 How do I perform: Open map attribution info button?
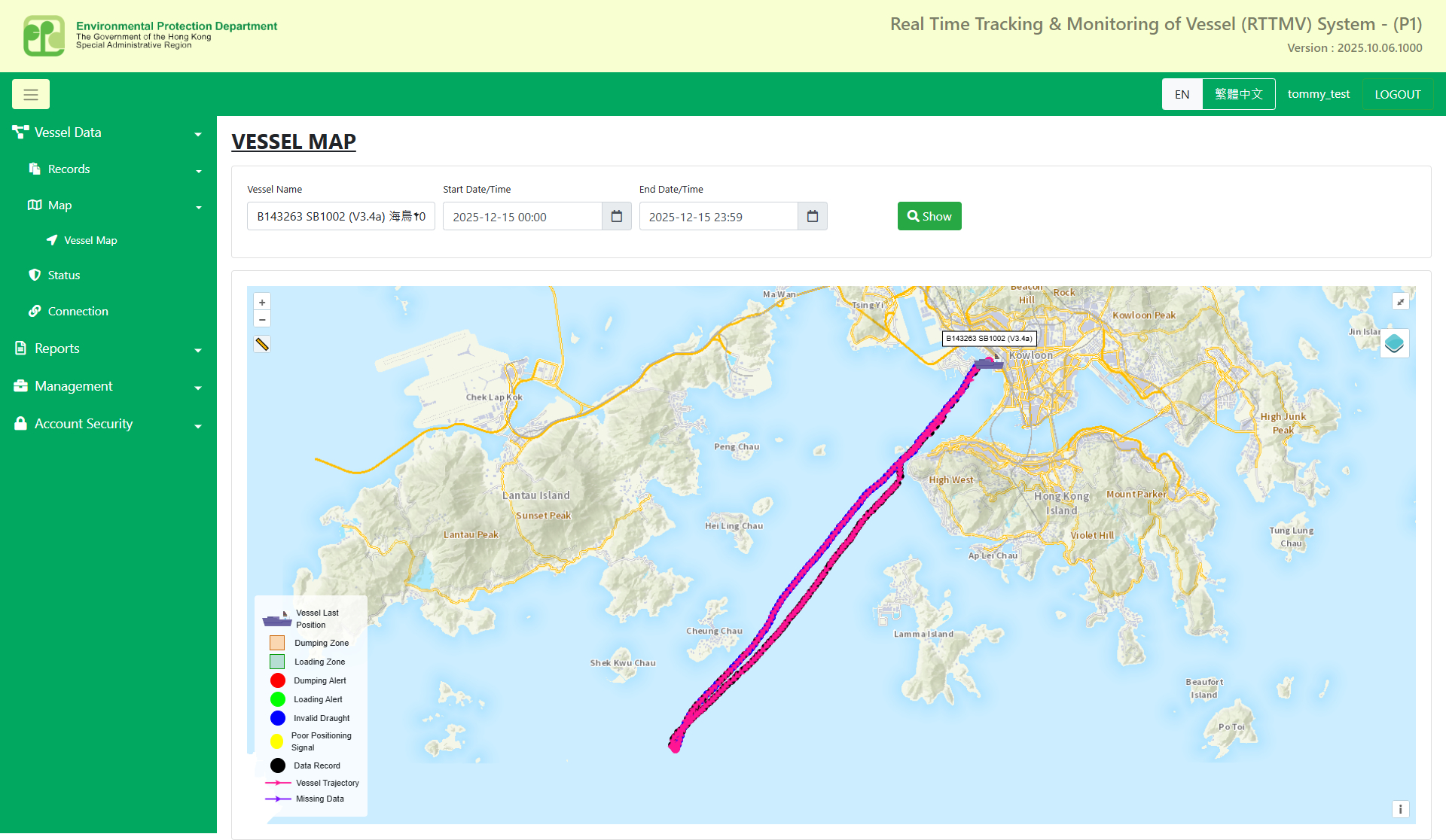(x=1400, y=809)
